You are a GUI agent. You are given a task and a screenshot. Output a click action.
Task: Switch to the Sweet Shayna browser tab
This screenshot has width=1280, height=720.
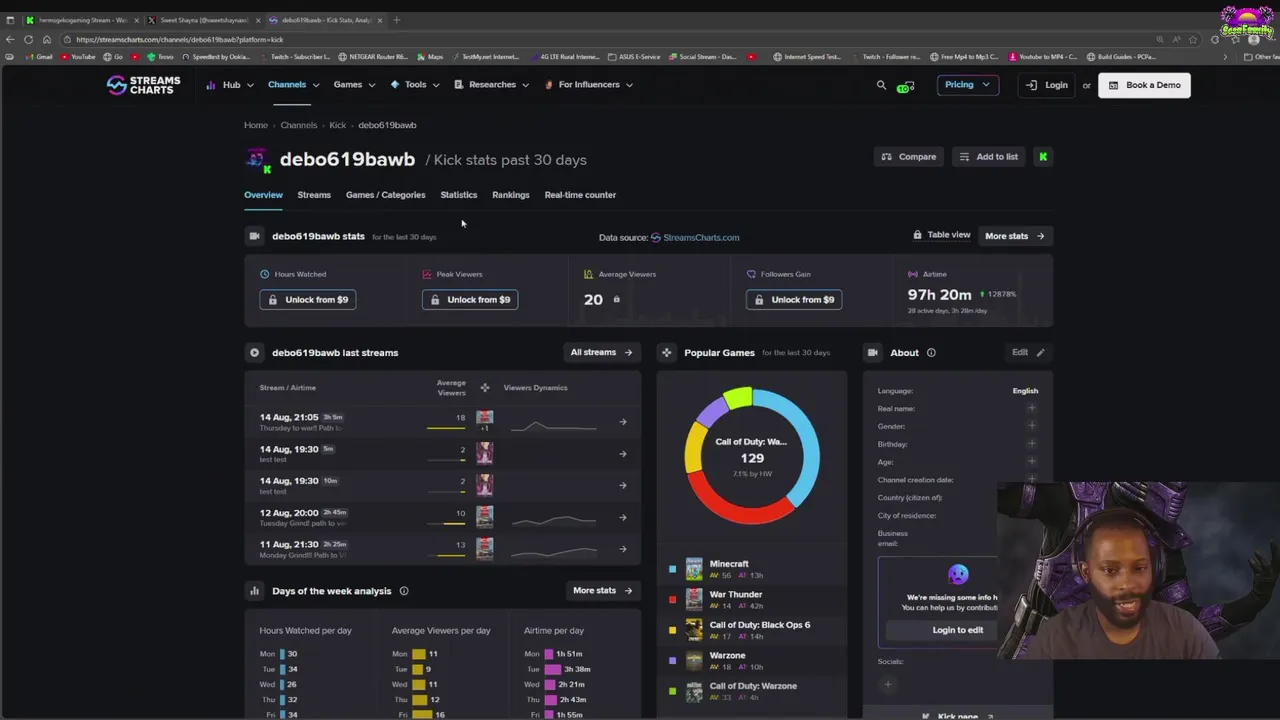click(x=203, y=20)
